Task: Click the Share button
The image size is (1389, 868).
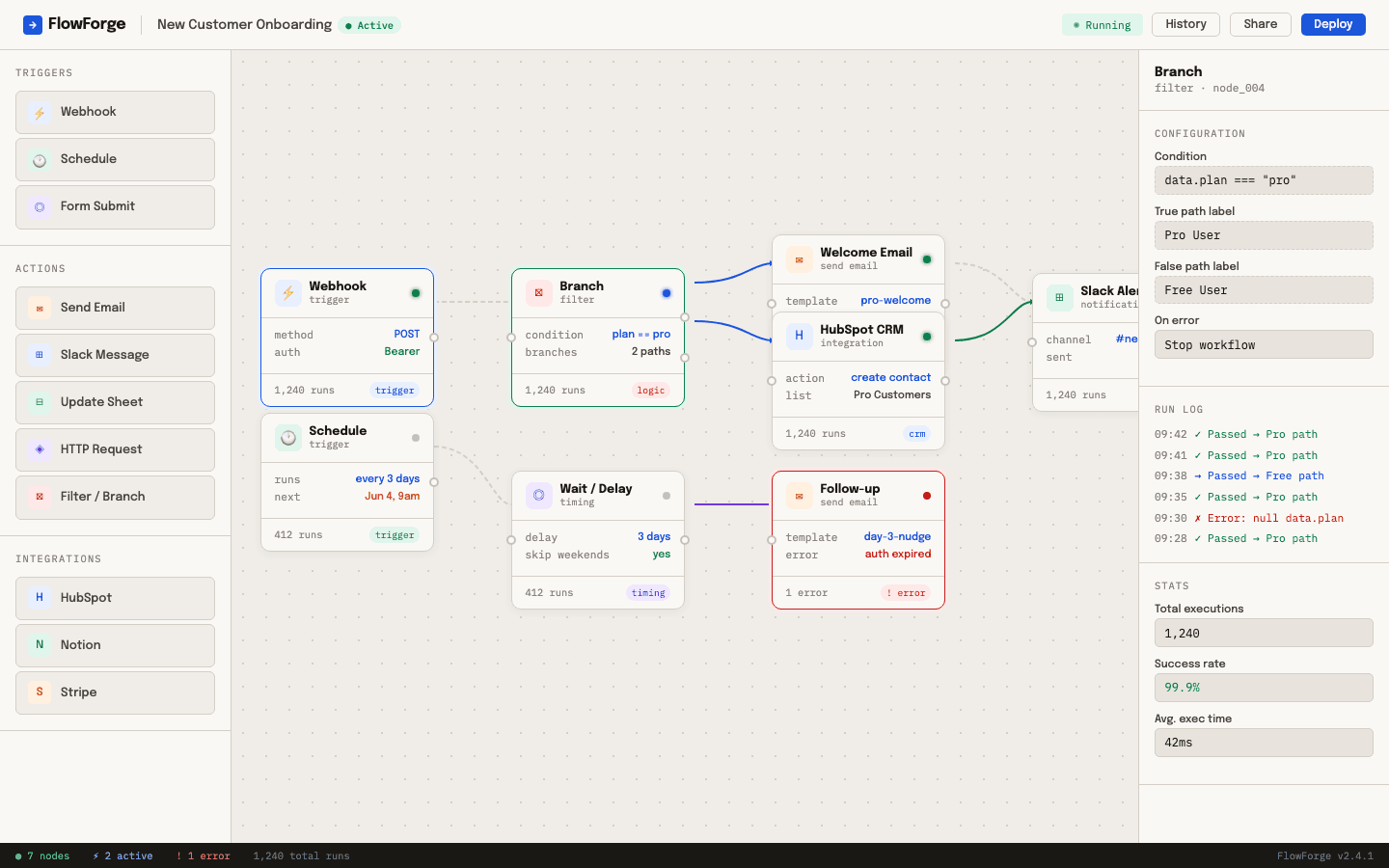Action: [x=1260, y=24]
